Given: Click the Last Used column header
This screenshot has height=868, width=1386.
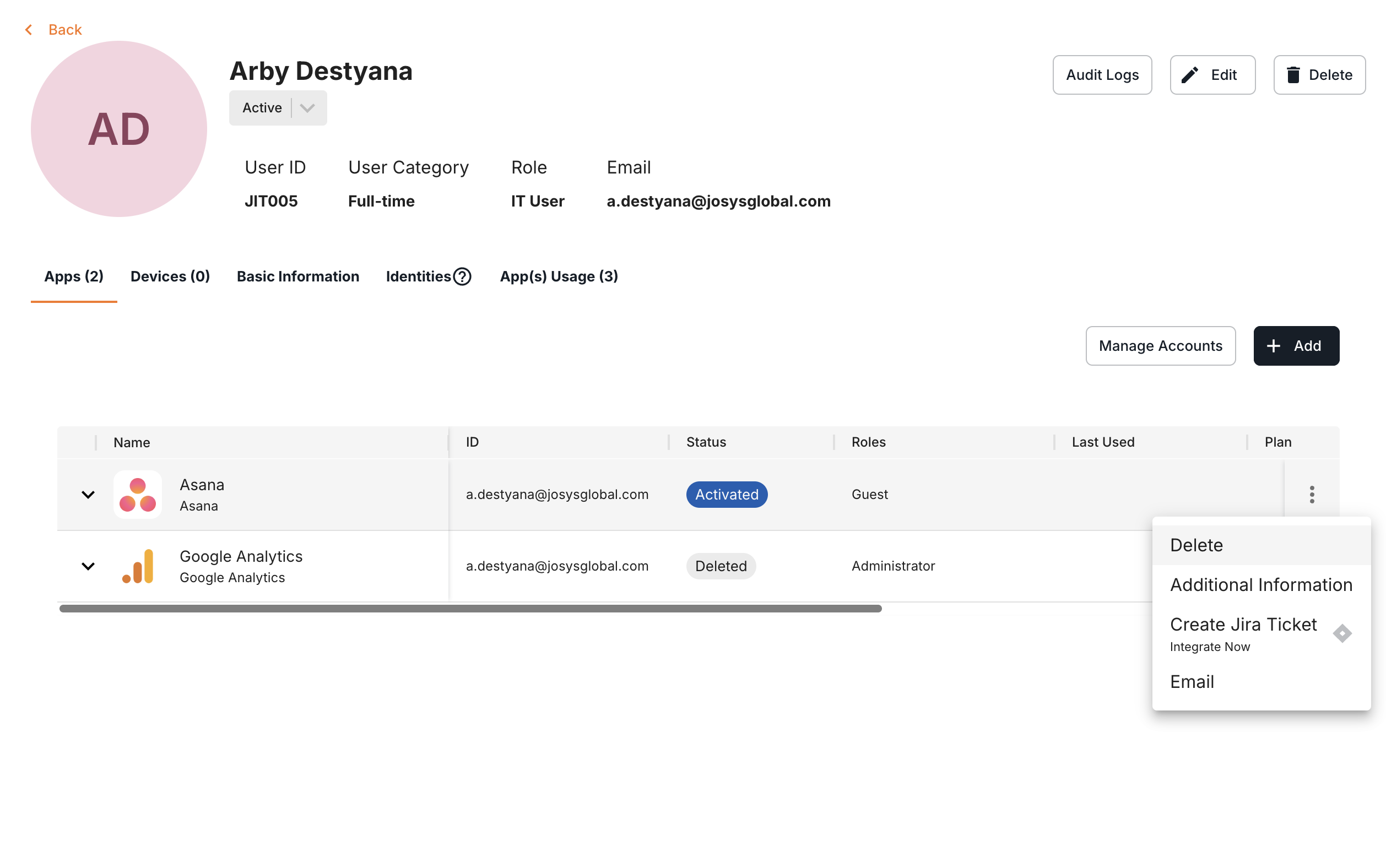Looking at the screenshot, I should [x=1102, y=442].
